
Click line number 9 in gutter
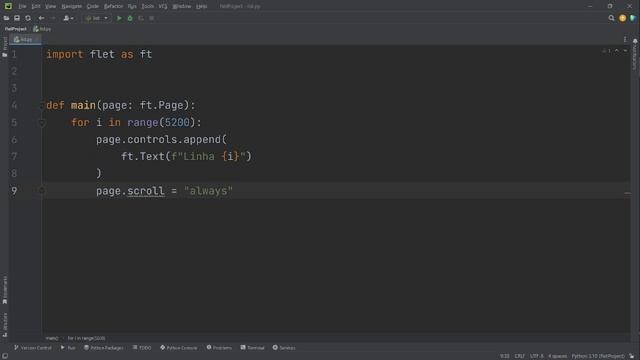(14, 191)
